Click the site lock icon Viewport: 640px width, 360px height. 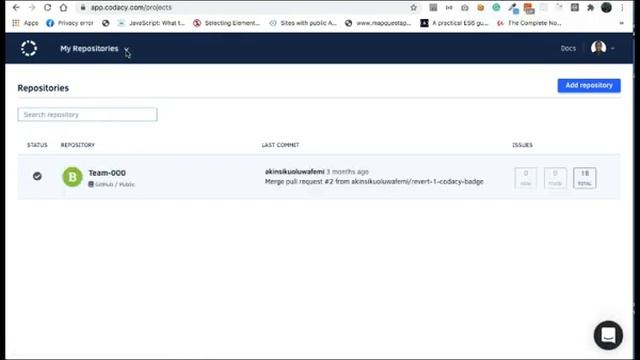(x=83, y=7)
